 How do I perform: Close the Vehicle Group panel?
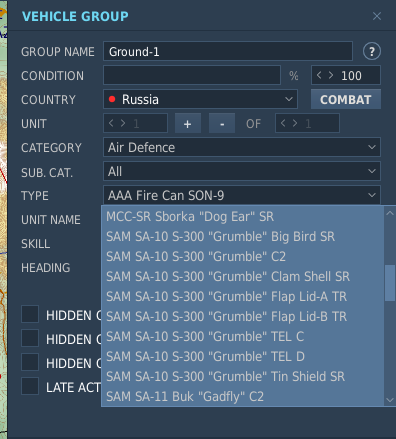point(377,16)
